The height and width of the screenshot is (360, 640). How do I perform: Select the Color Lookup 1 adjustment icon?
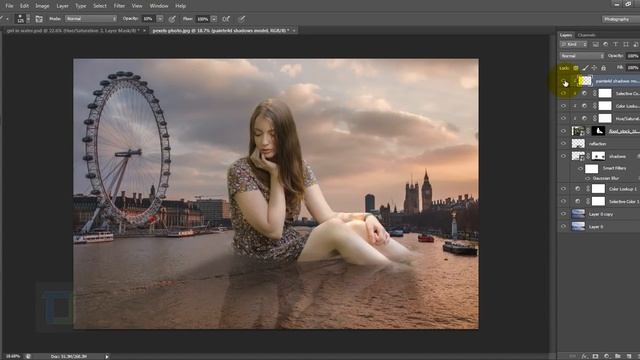[578, 189]
